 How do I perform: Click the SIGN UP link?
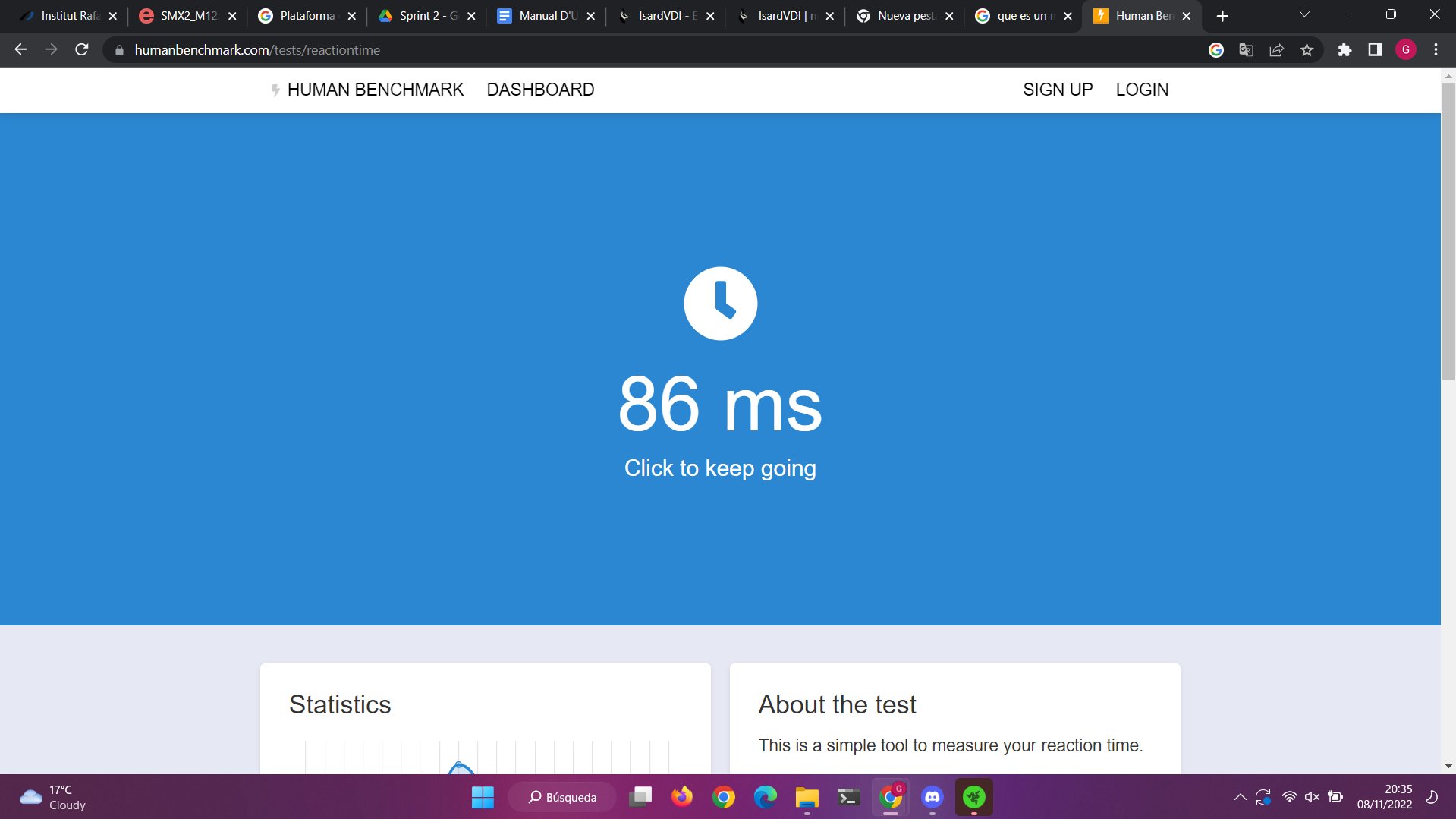pos(1058,90)
